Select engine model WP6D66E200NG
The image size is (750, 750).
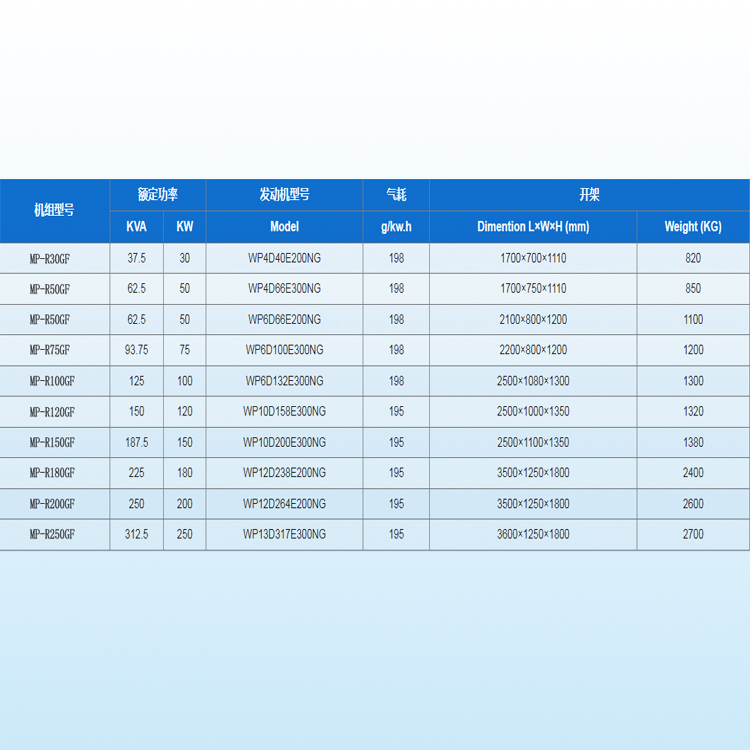click(x=284, y=320)
